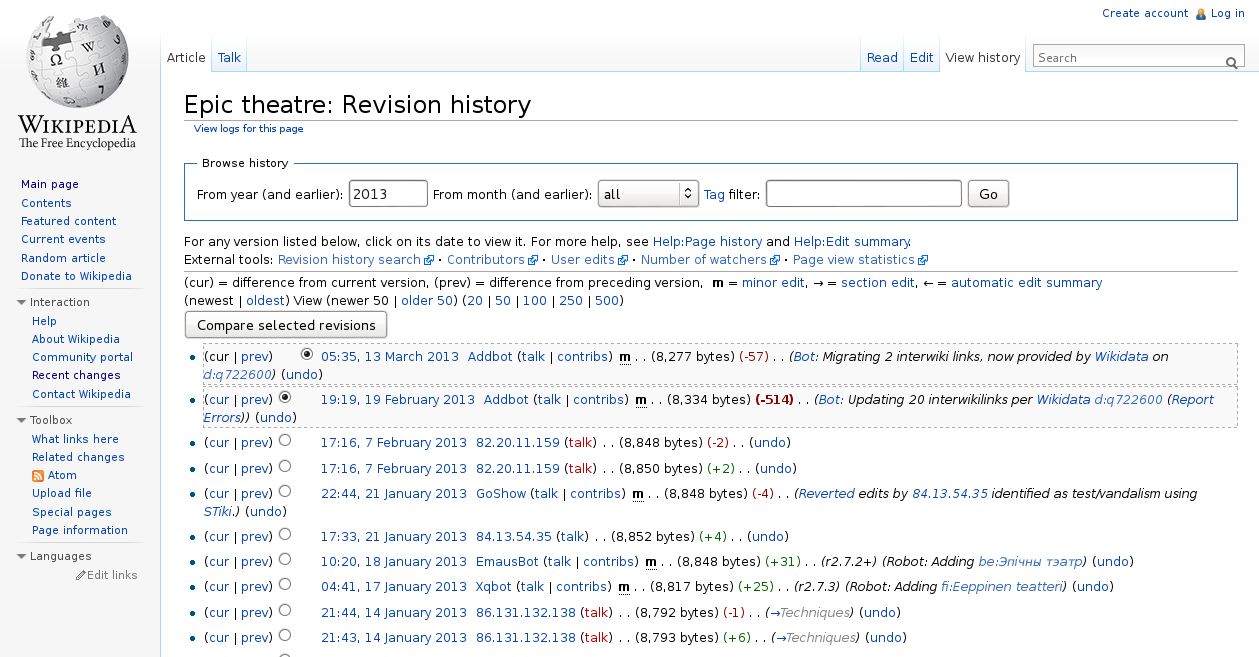
Task: Select radio for 21:43, 14 January 2013 revision
Action: pos(285,635)
